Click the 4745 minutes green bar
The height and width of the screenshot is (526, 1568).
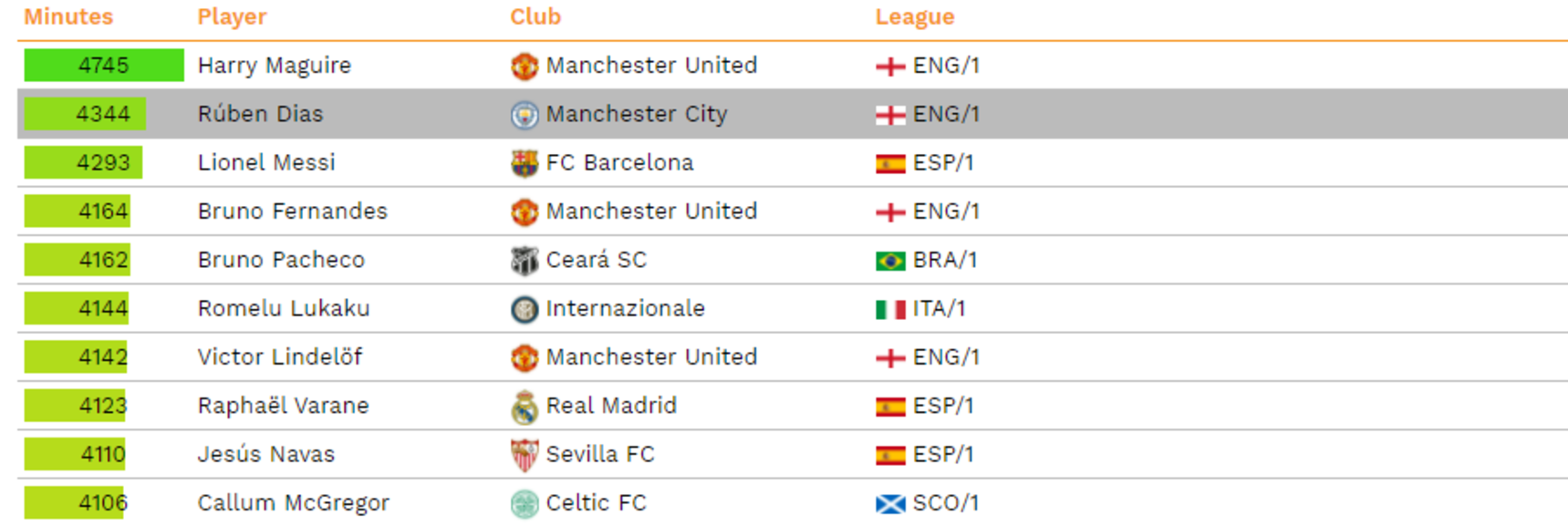coord(104,65)
